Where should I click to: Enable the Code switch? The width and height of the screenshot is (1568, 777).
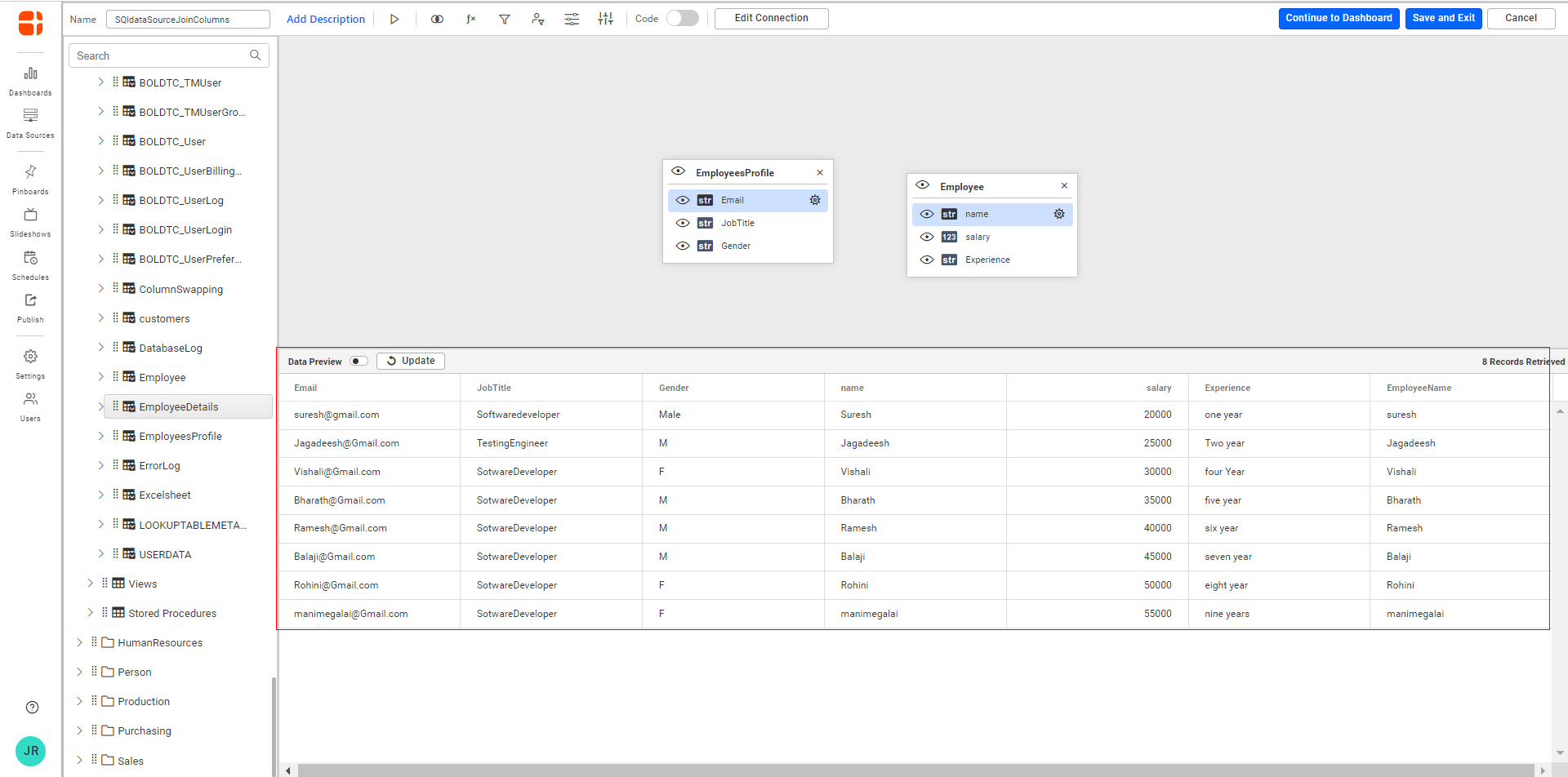coord(683,18)
